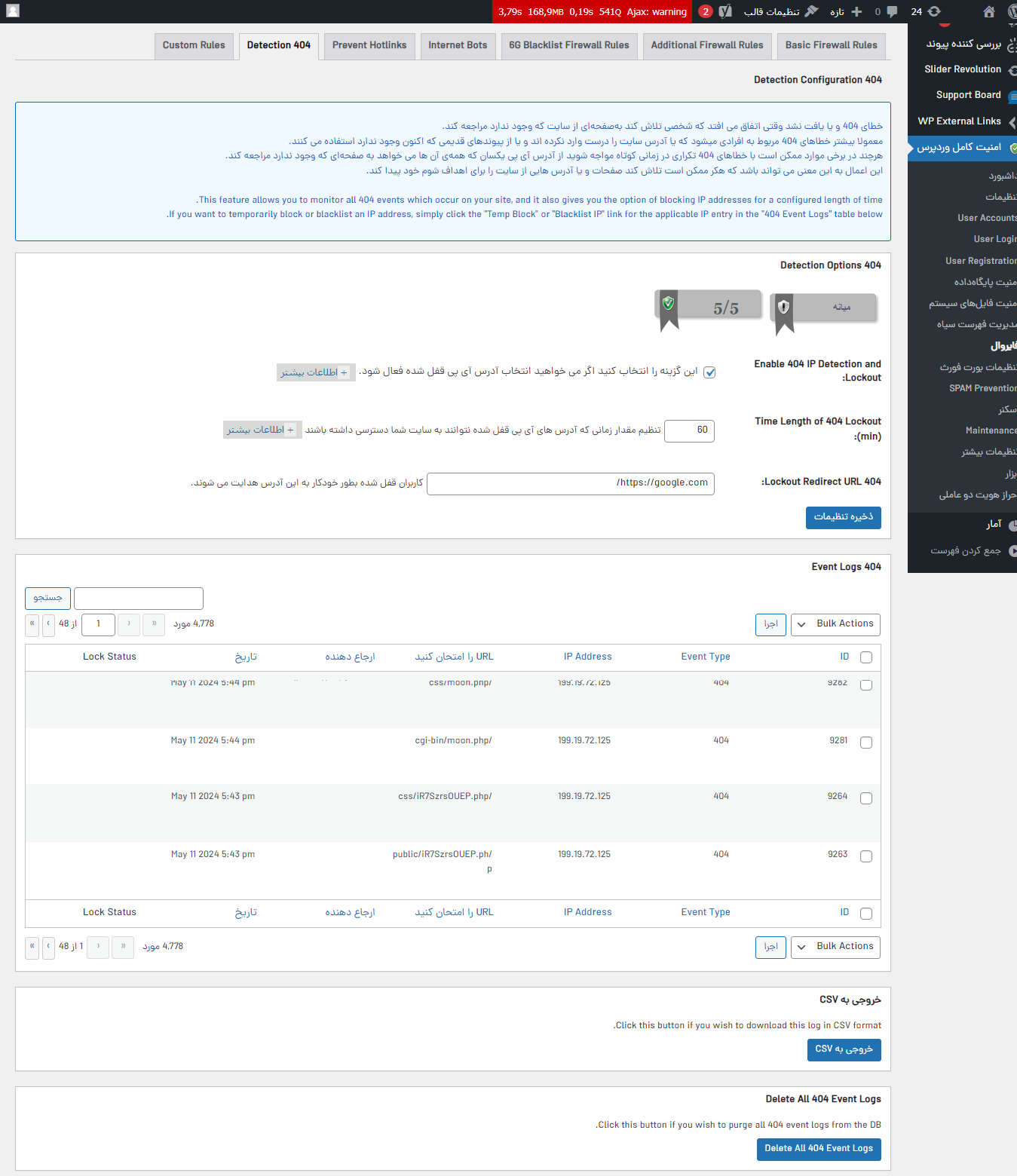The width and height of the screenshot is (1017, 1176).
Task: Sort table by IP Address column header
Action: (588, 657)
